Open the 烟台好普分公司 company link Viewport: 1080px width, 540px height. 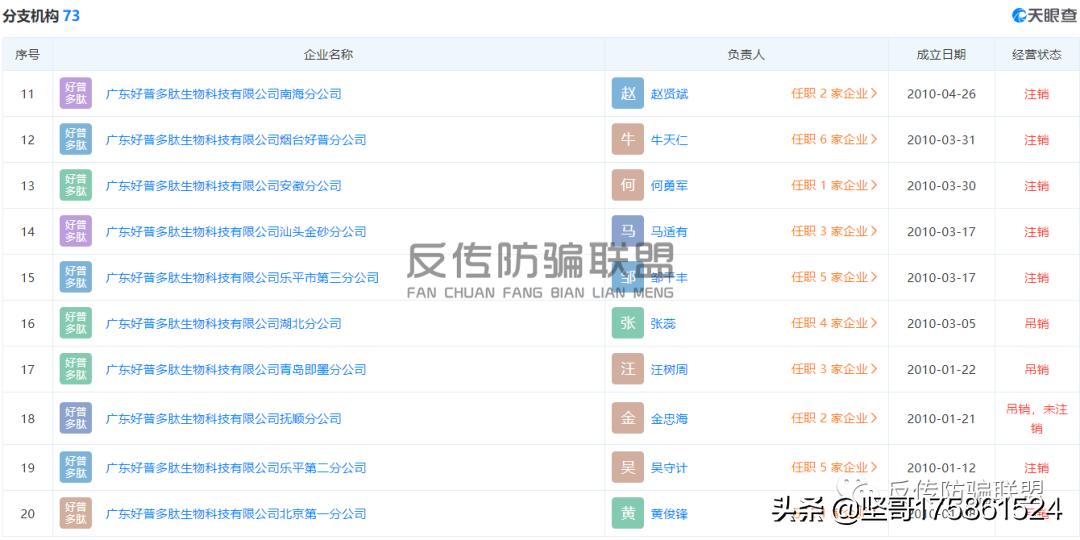point(236,140)
